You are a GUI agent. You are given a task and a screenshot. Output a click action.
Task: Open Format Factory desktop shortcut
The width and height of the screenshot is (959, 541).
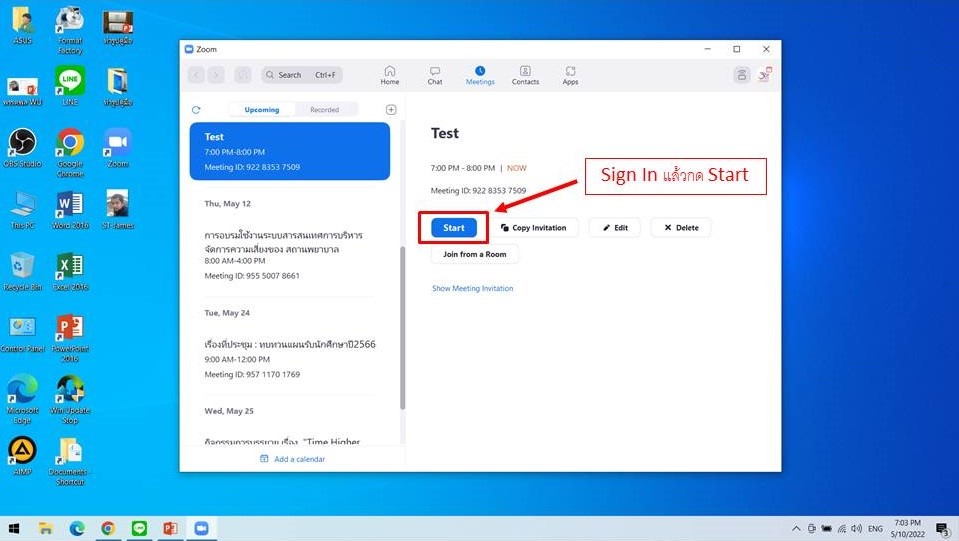pos(70,29)
